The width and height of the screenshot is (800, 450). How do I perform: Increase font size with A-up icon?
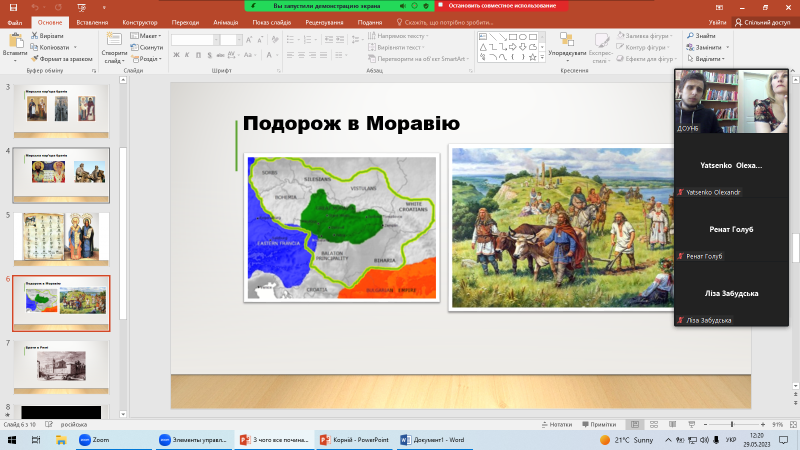(x=249, y=40)
